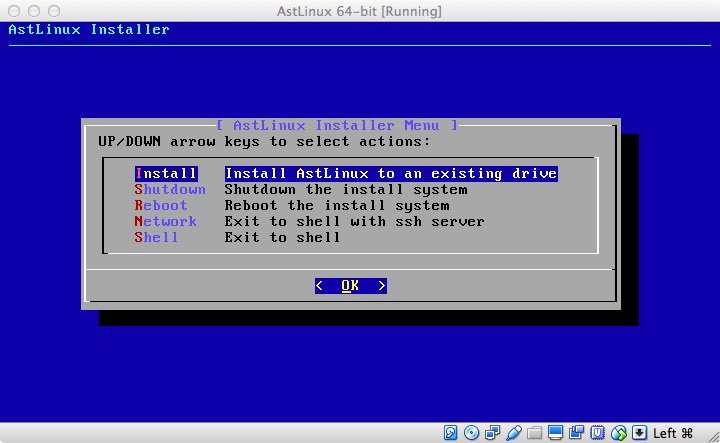
Task: Click the UP/DOWN arrow keys instruction text
Action: coord(264,141)
